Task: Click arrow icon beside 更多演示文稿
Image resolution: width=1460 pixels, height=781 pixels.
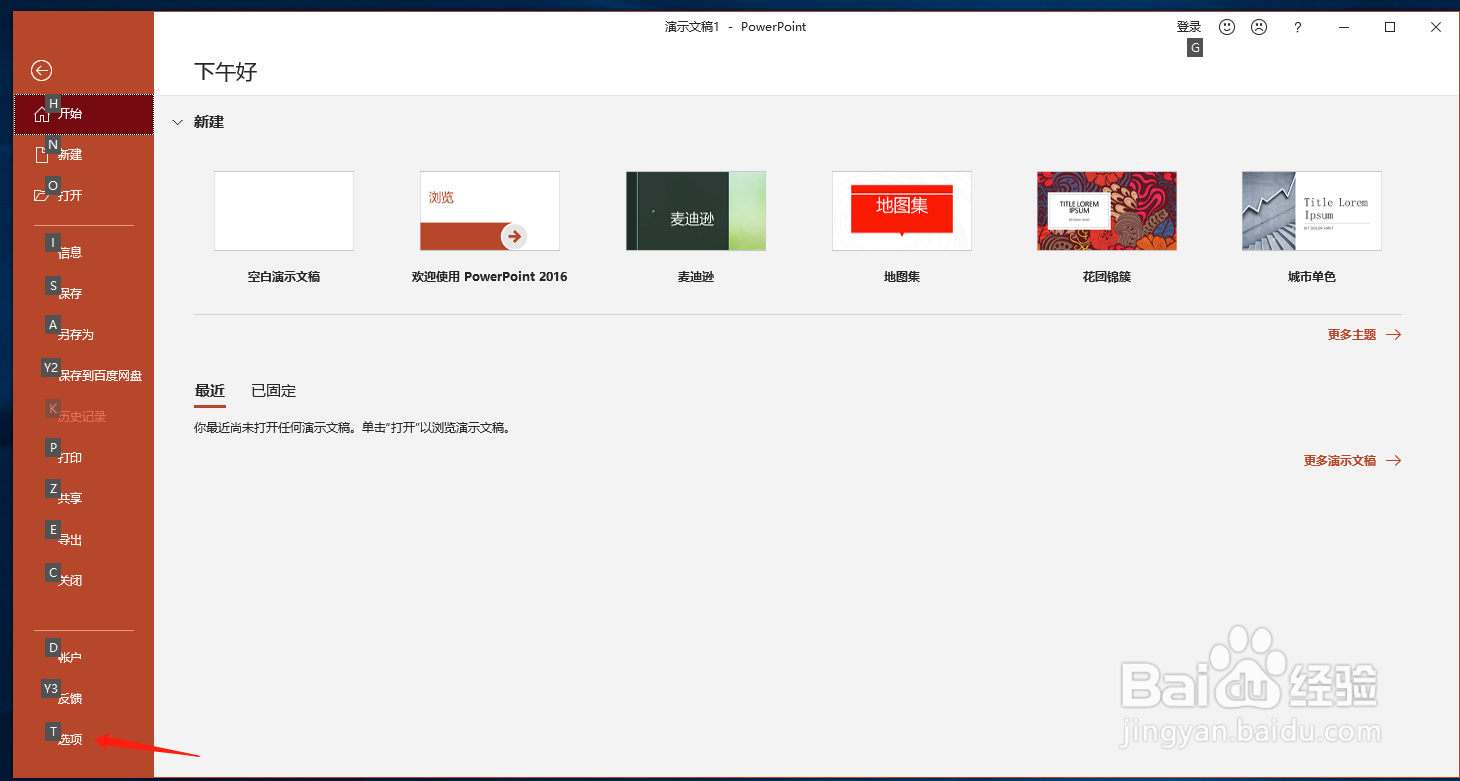Action: point(1393,461)
